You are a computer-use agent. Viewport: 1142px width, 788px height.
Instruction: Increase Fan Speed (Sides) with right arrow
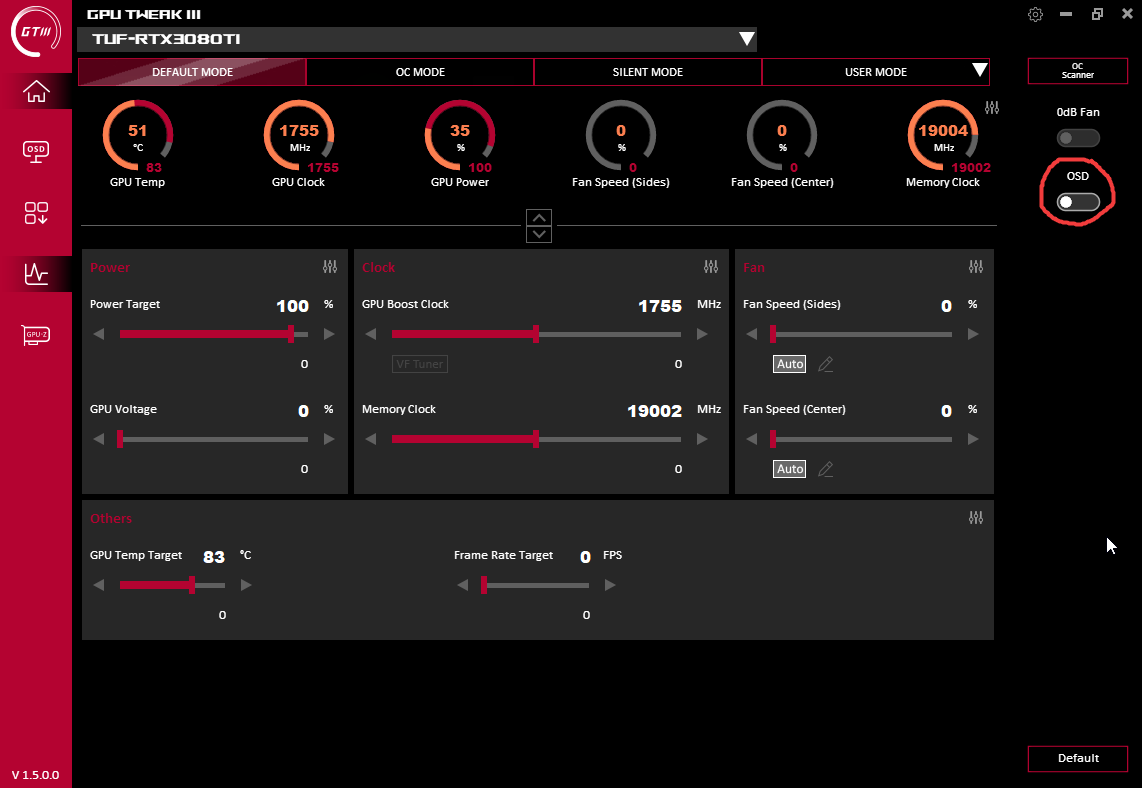point(973,334)
